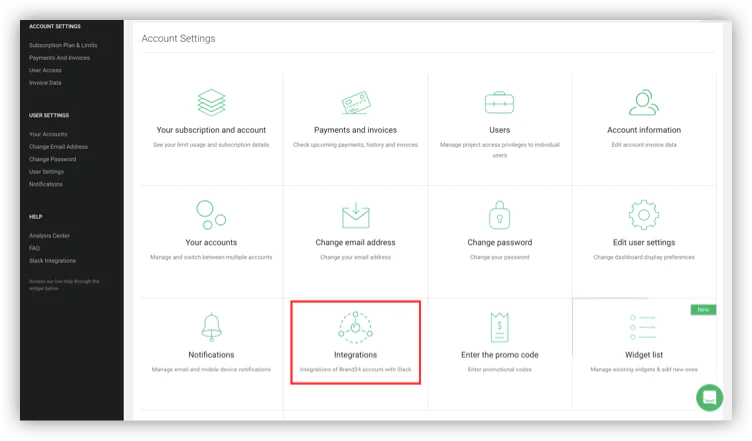The image size is (752, 441).
Task: Open Analysis Center help link
Action: 49,236
